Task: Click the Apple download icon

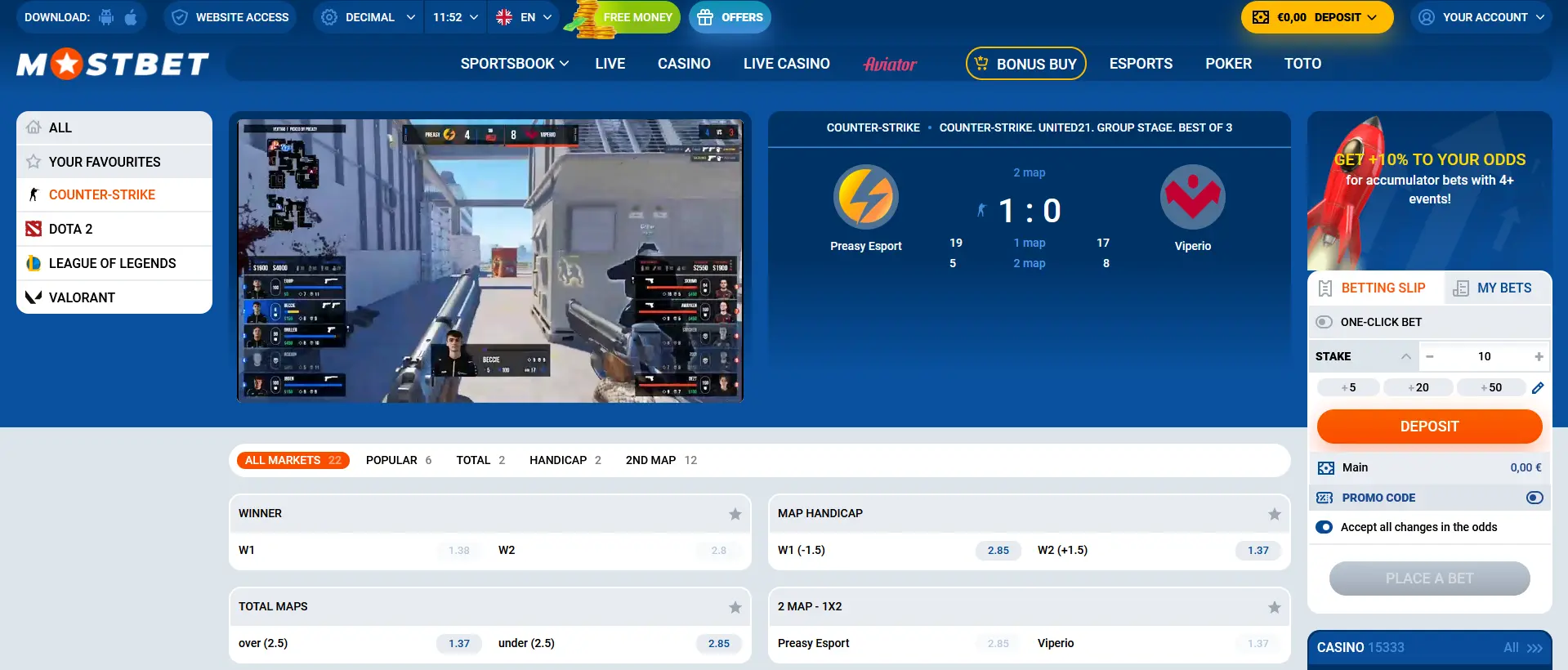Action: tap(131, 17)
